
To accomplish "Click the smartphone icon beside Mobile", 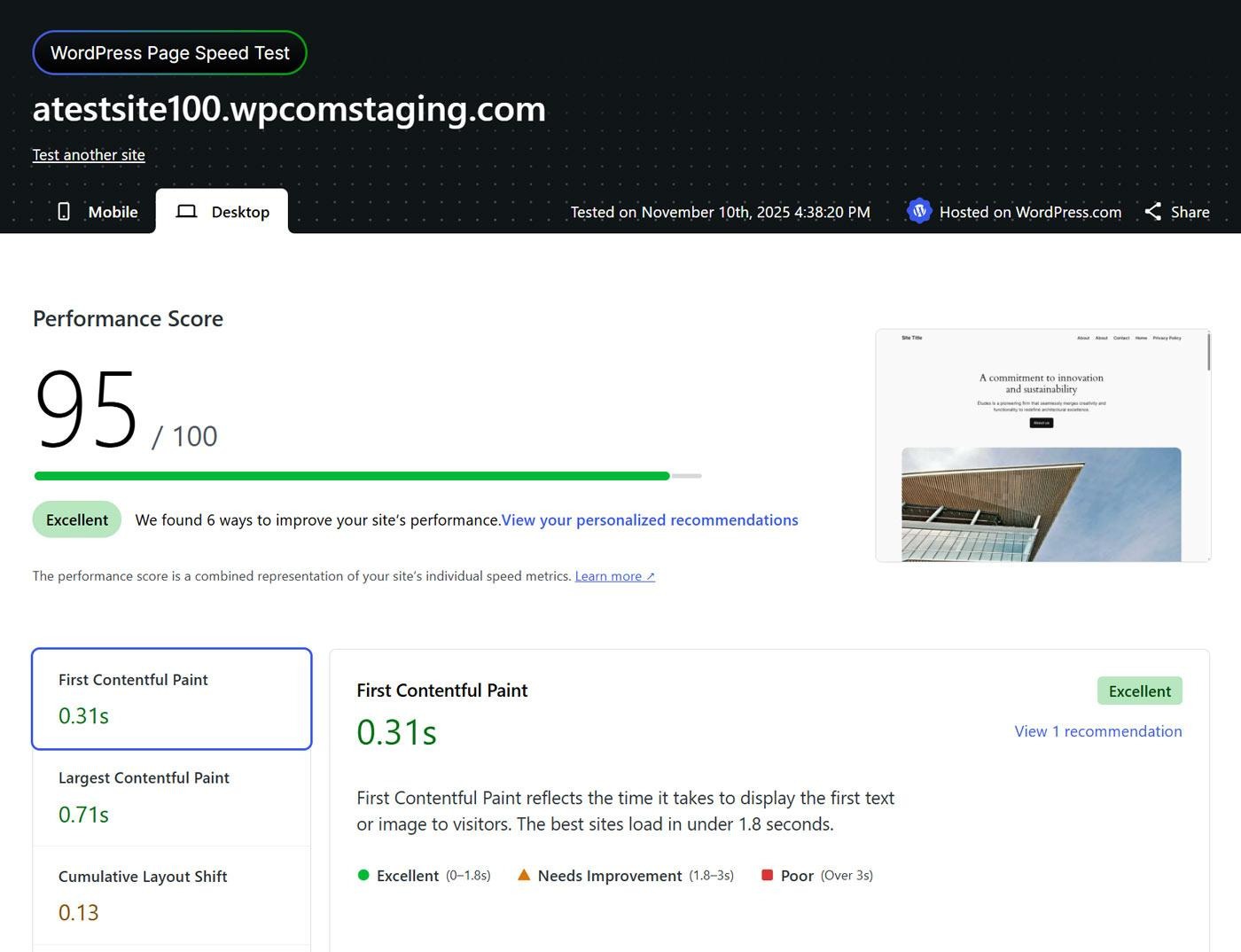I will pyautogui.click(x=65, y=211).
